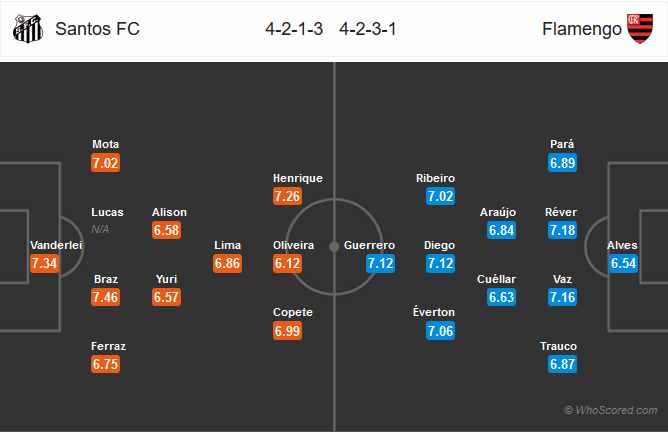Open the WhoScored.com watermark link

(x=610, y=410)
